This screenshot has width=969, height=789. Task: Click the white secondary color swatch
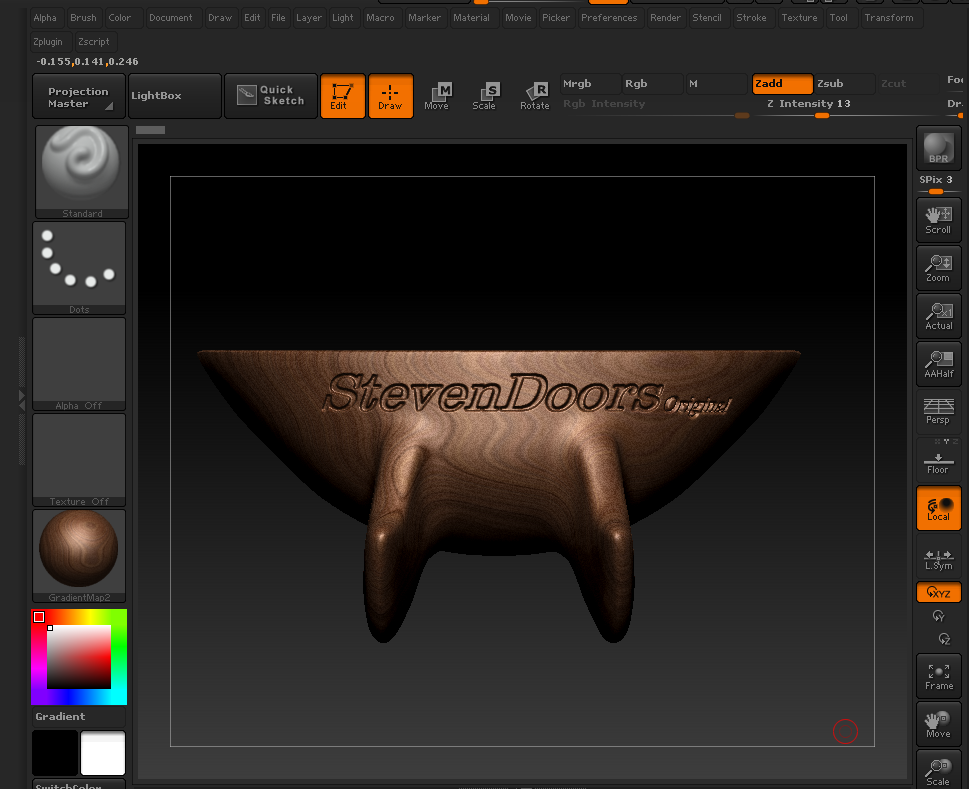(103, 753)
